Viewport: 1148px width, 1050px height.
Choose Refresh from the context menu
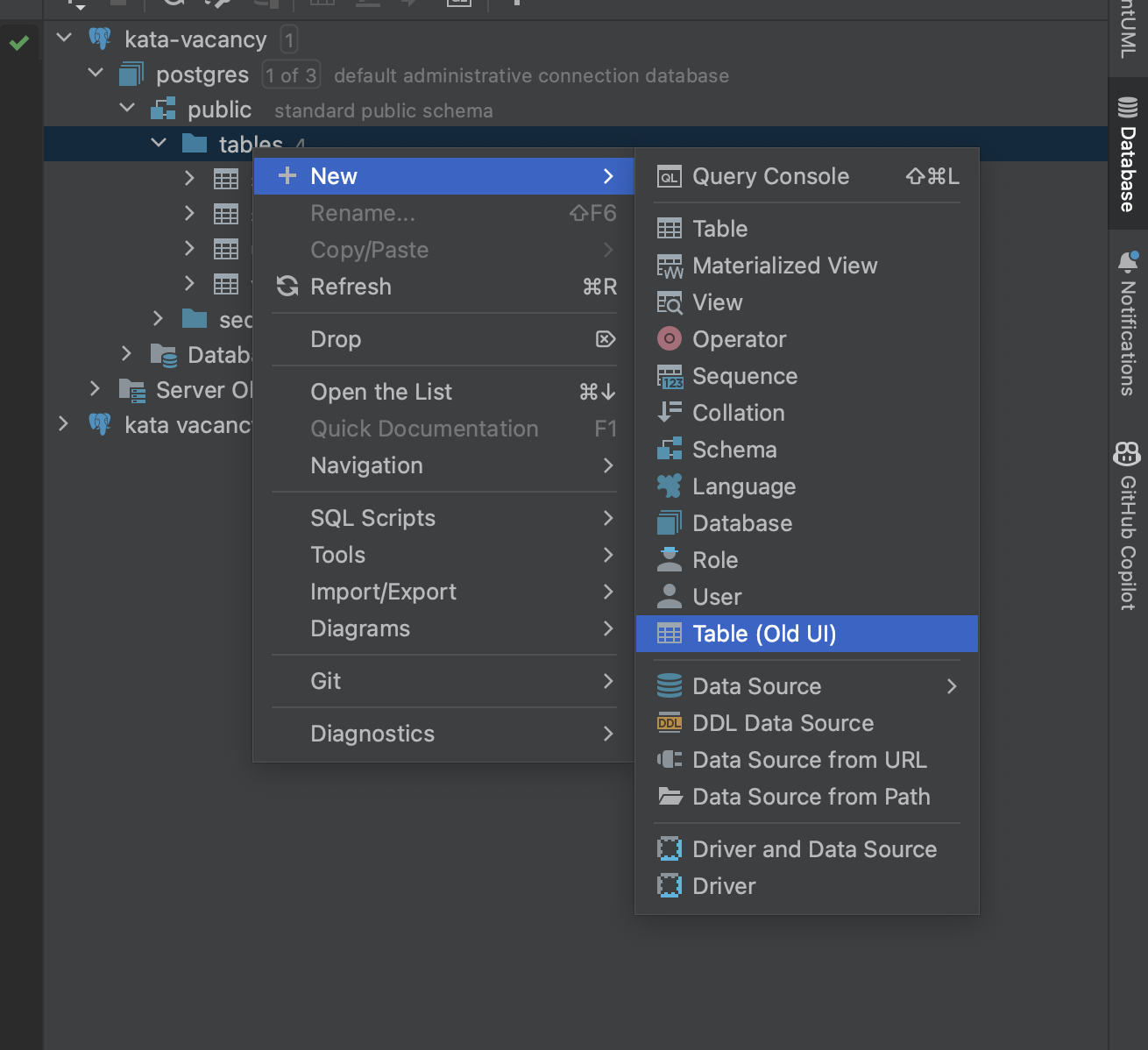click(x=351, y=287)
